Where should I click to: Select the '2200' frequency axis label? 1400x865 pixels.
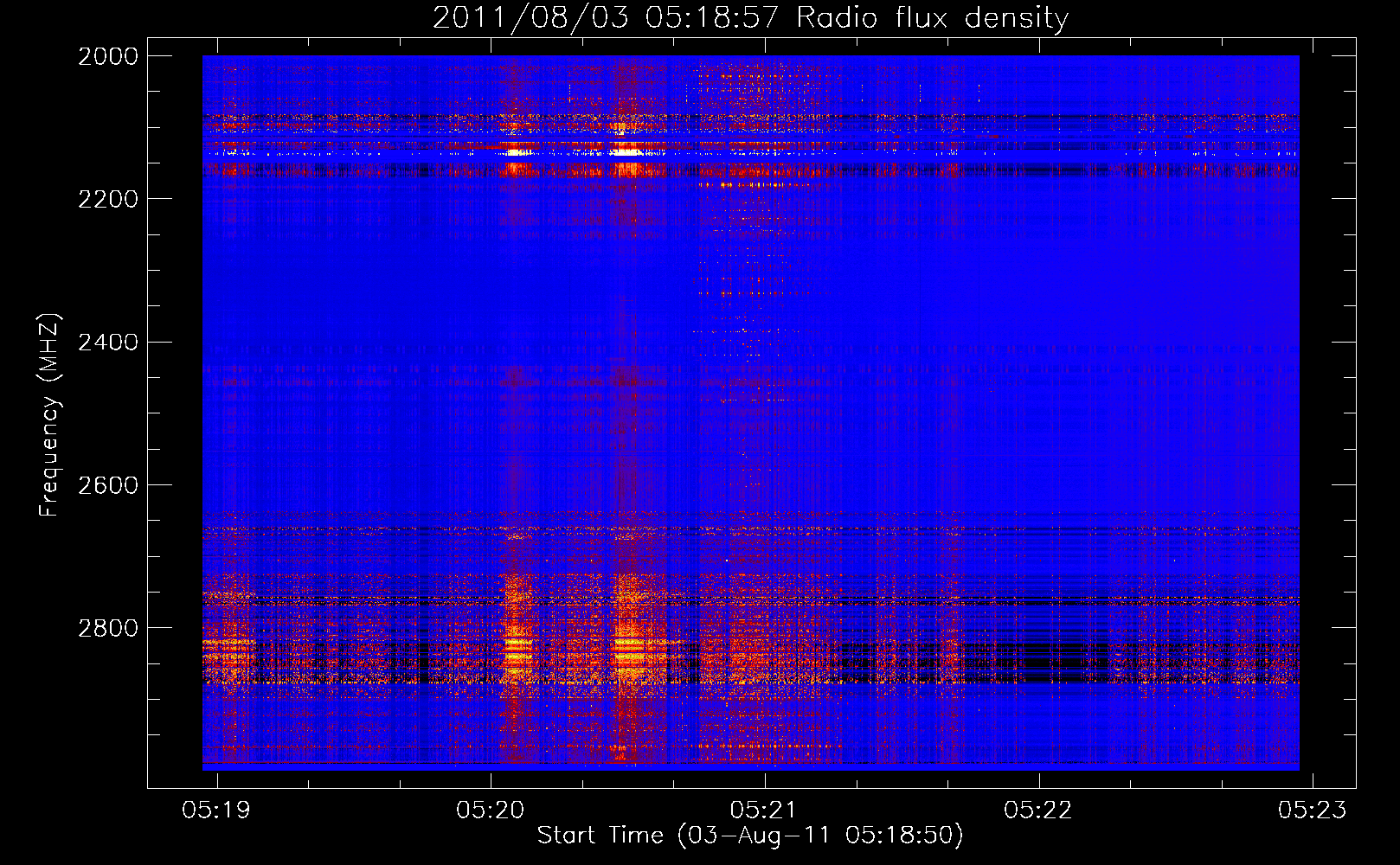point(108,199)
